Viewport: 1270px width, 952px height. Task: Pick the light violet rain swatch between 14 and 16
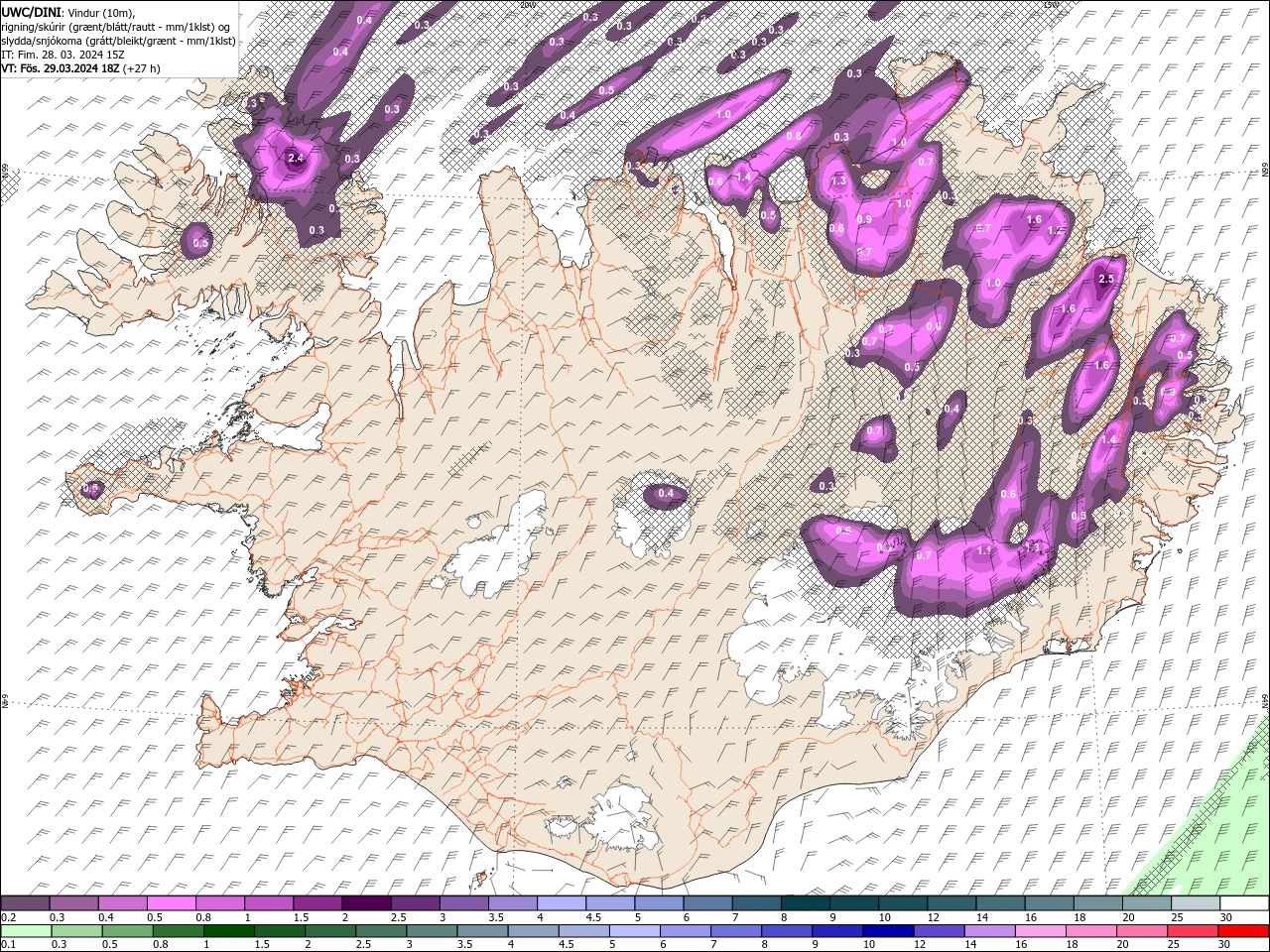tap(989, 931)
